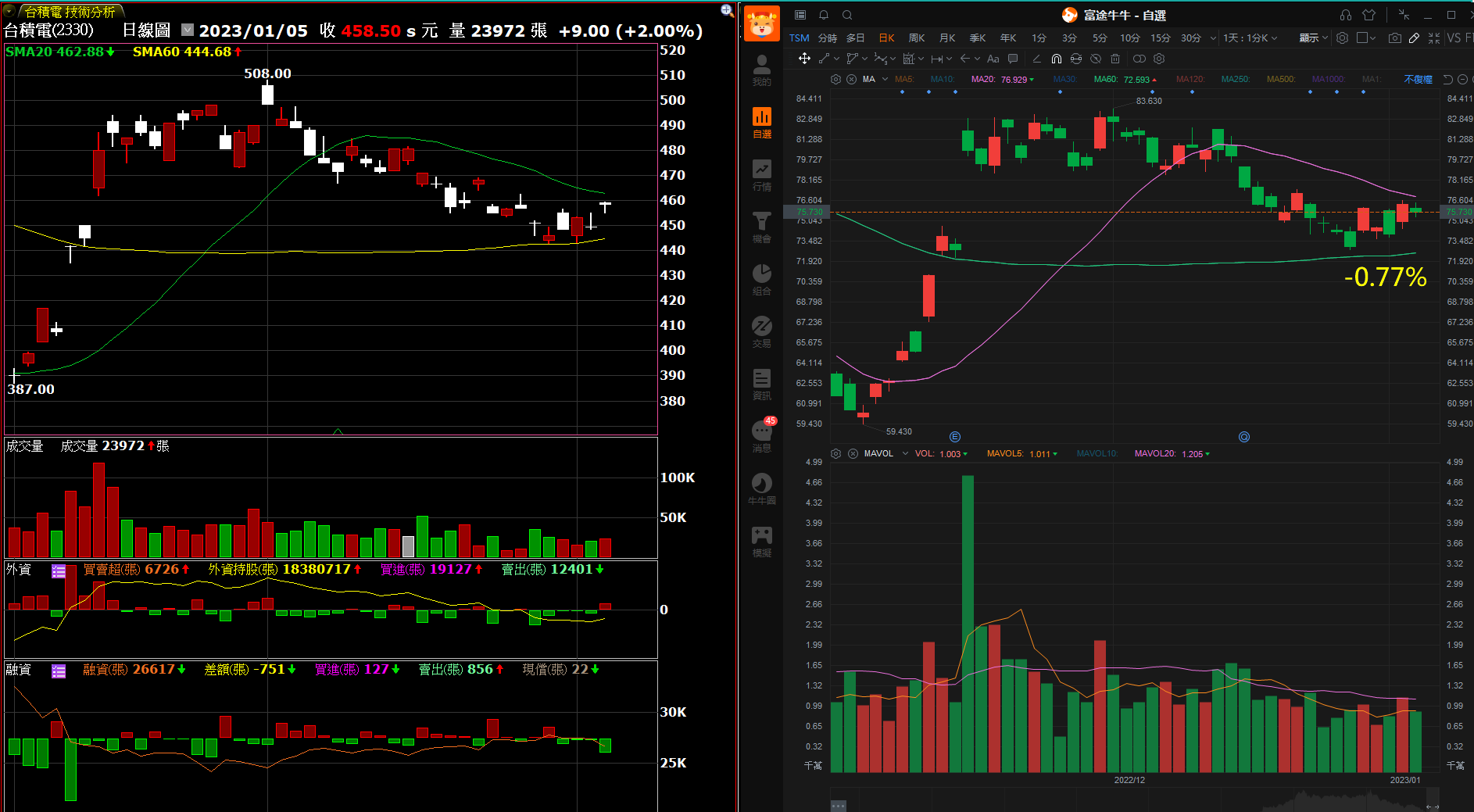Open the 我的 profile sidebar item
Screen dimensions: 1474x812
click(761, 70)
